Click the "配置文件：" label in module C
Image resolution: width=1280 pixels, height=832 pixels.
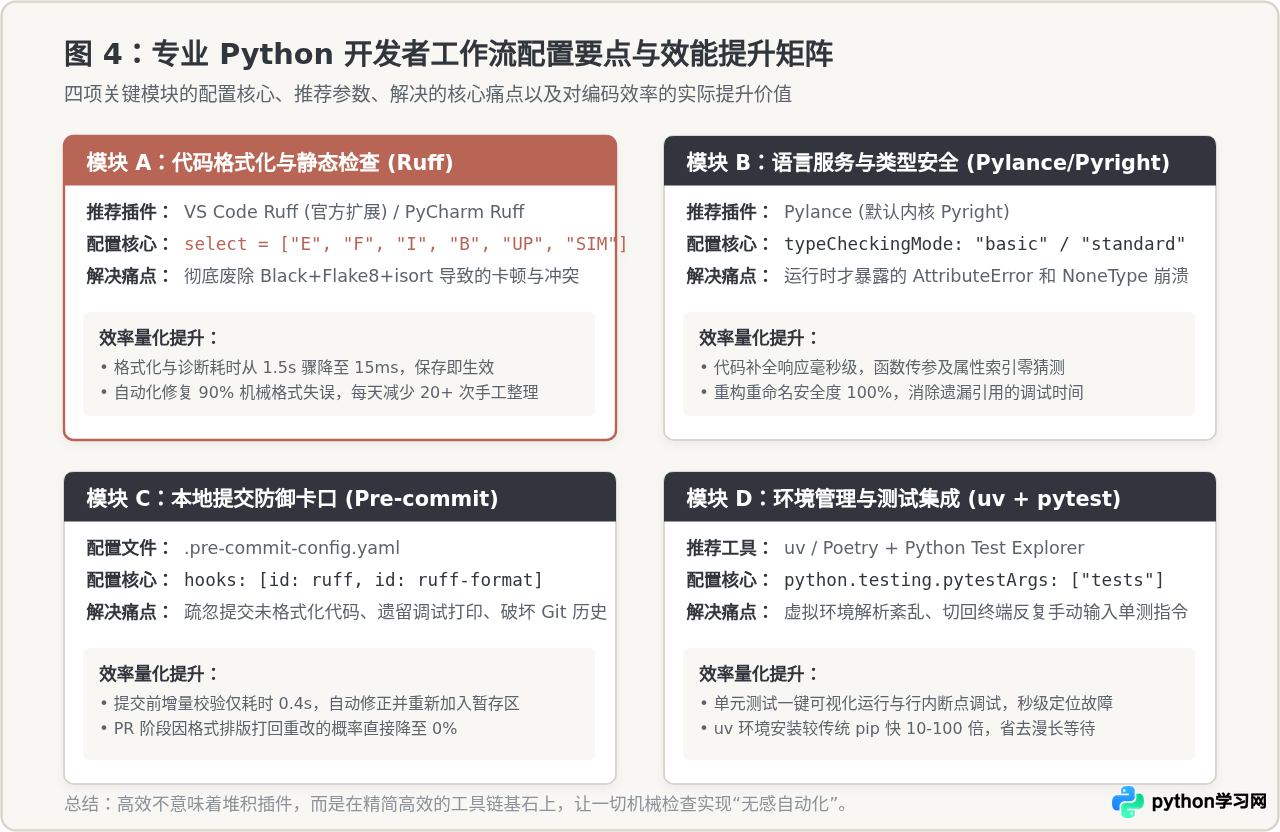(129, 548)
